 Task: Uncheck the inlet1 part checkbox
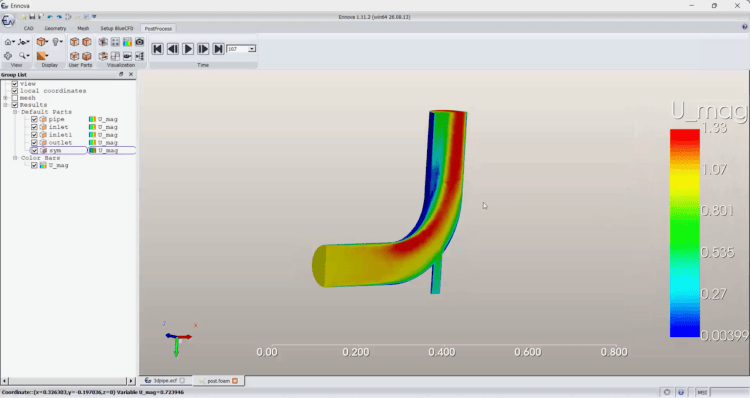click(x=34, y=134)
